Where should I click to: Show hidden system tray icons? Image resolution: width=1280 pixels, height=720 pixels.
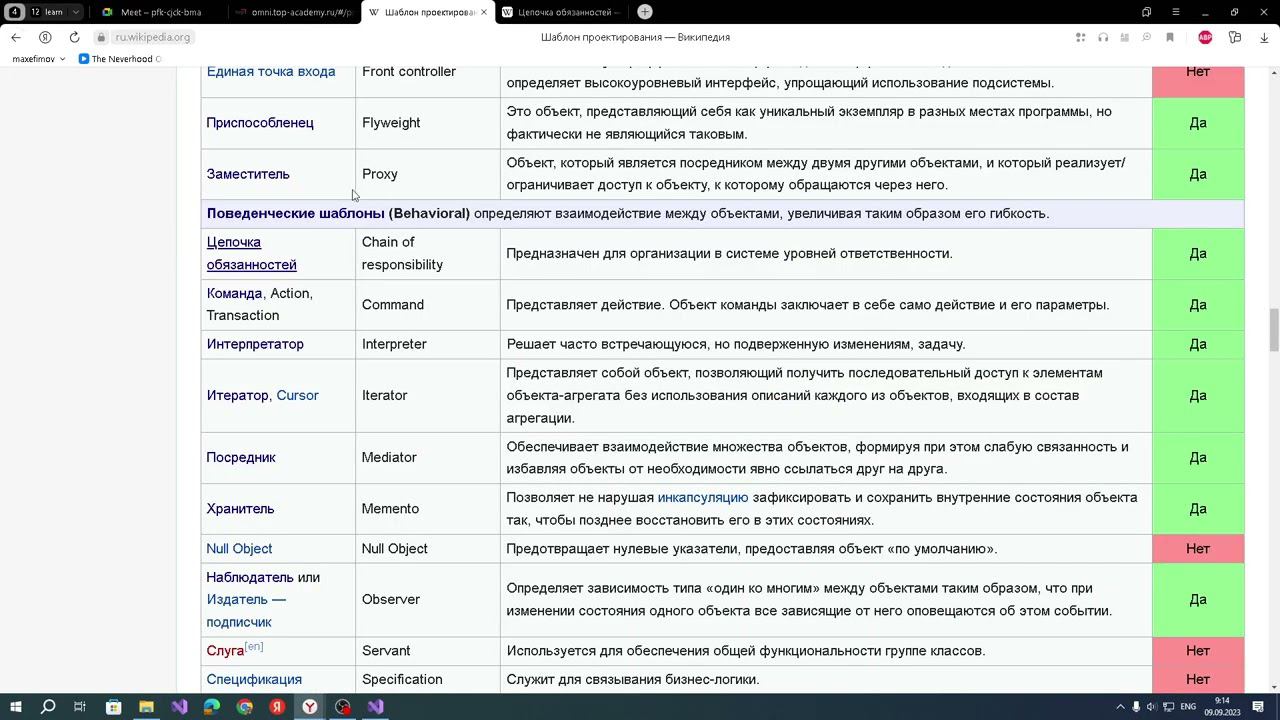1120,707
